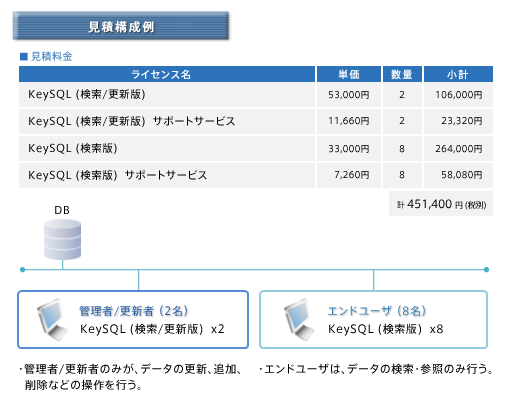Click the subtotal 264,000円
The width and height of the screenshot is (510, 415).
tap(459, 148)
